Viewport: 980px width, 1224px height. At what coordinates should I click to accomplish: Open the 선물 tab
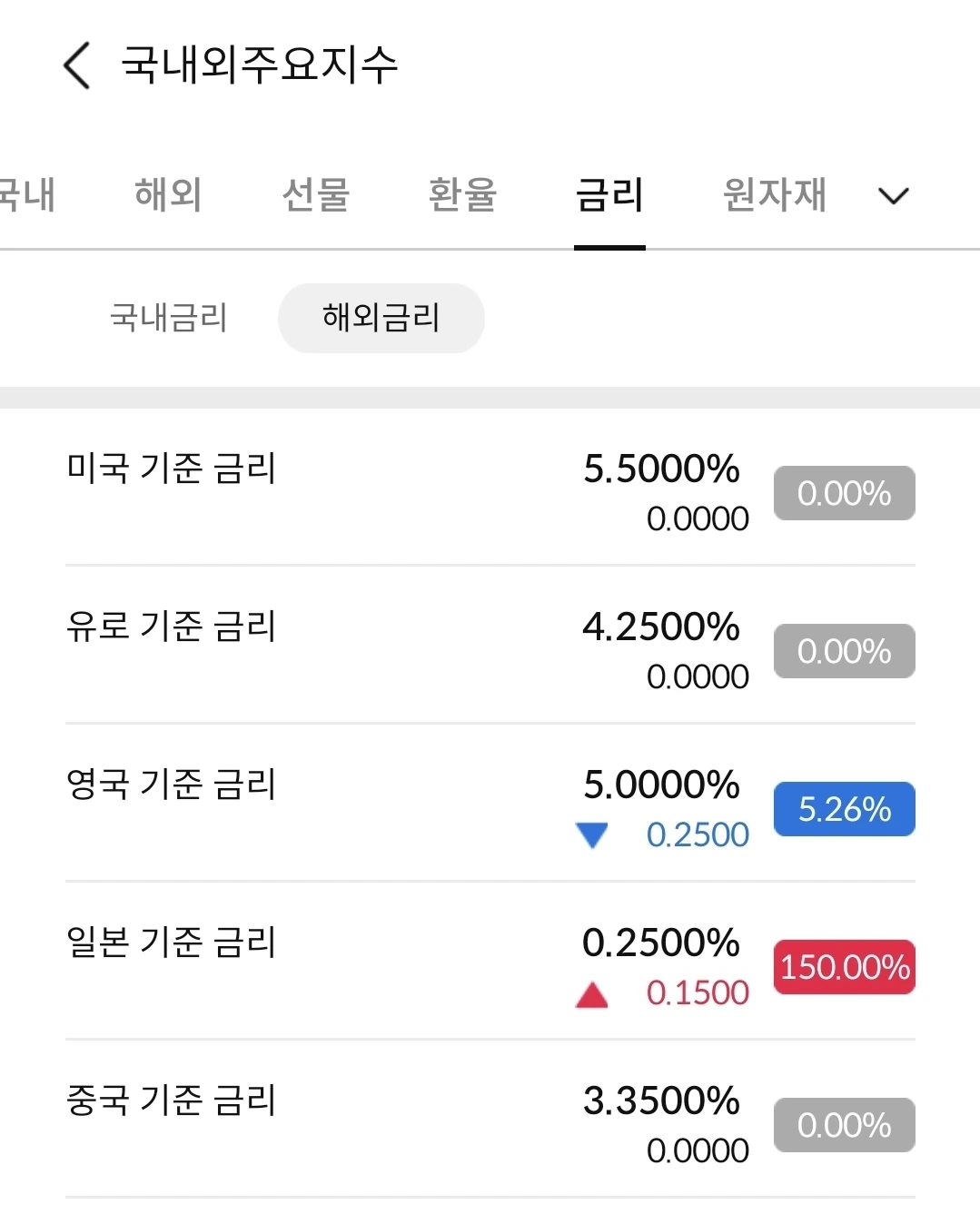tap(315, 194)
